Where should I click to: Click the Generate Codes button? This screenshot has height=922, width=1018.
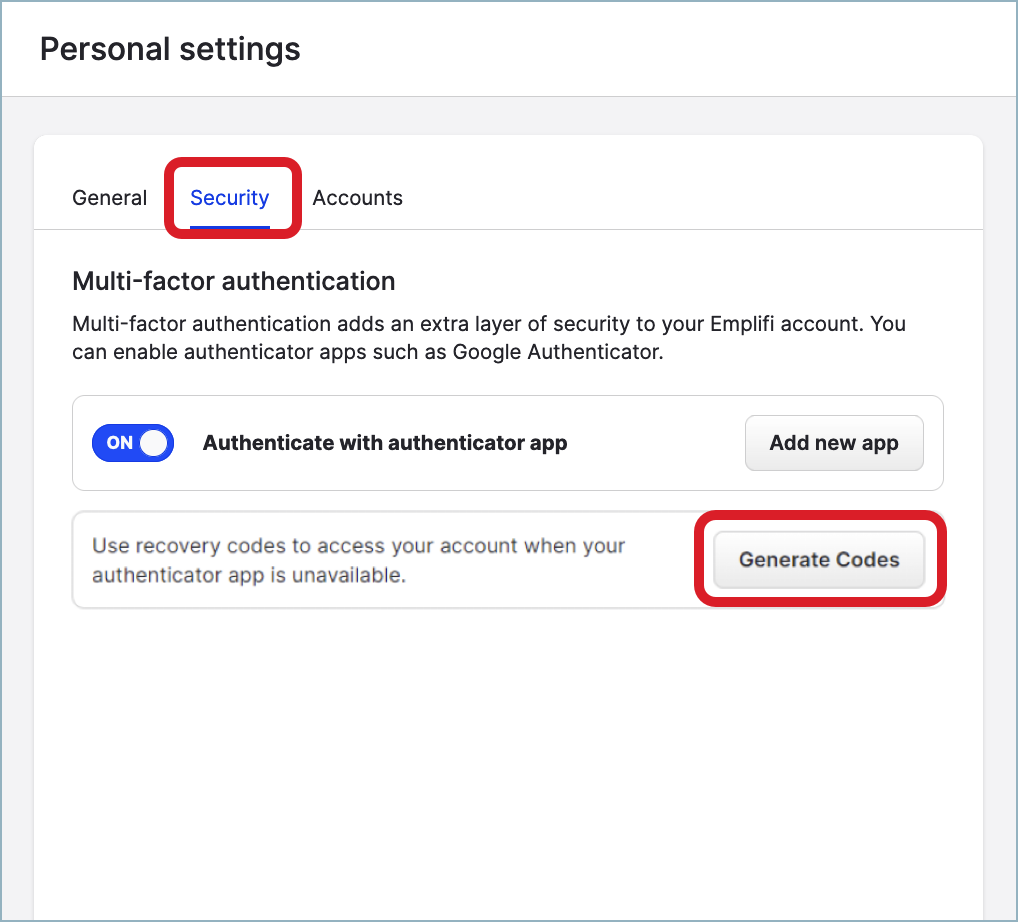(819, 560)
